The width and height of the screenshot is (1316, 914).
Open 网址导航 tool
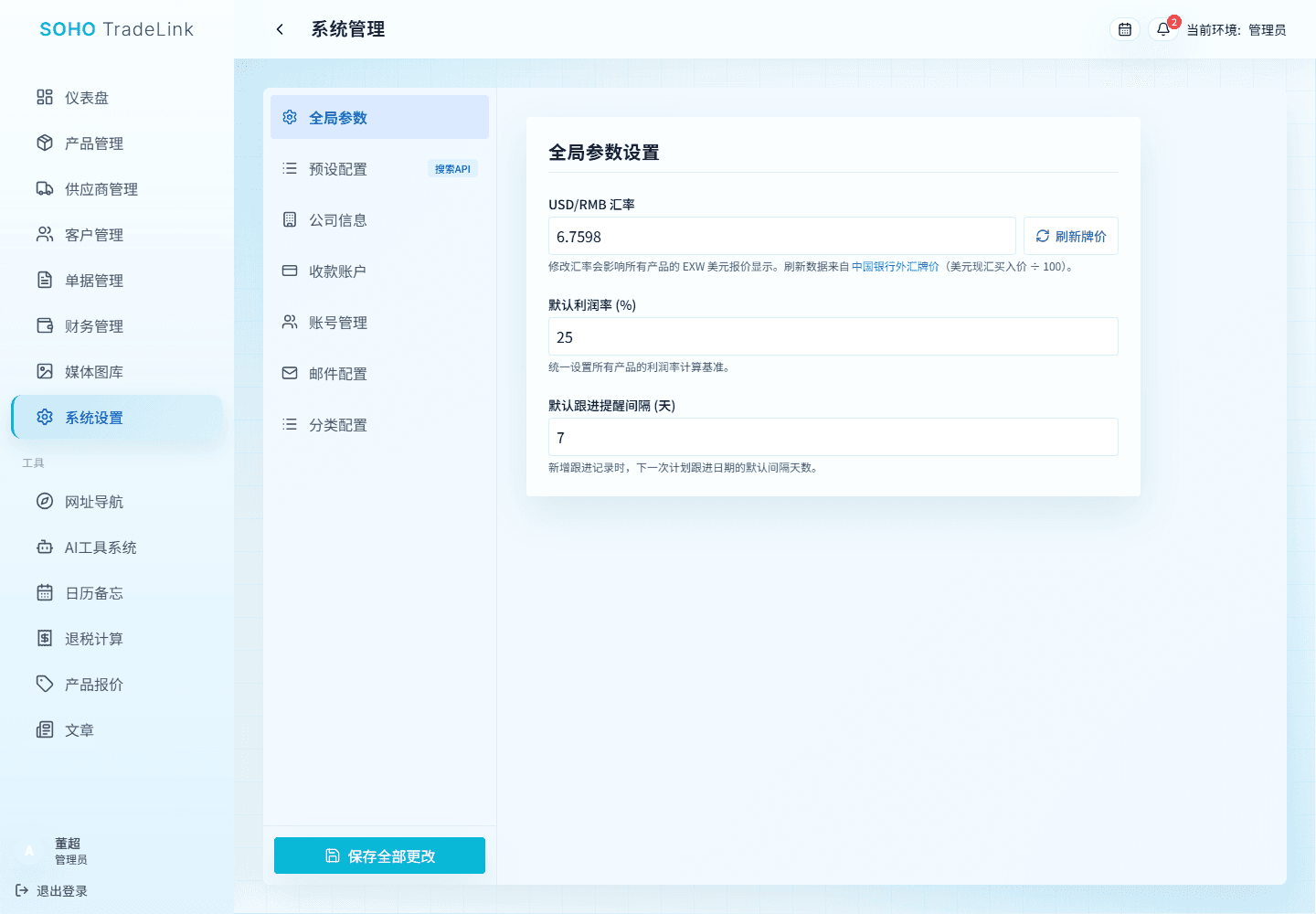click(x=117, y=502)
